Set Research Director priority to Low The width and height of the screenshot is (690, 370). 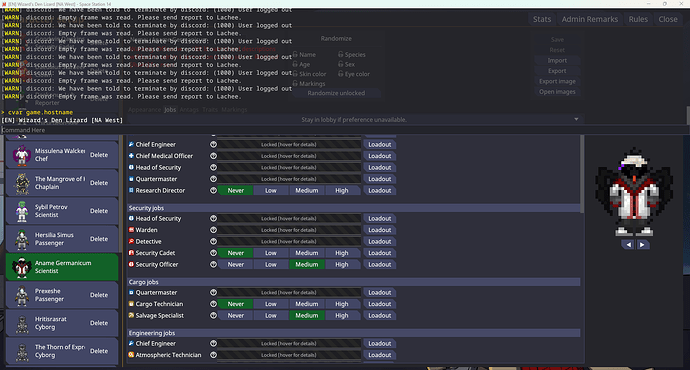[271, 190]
